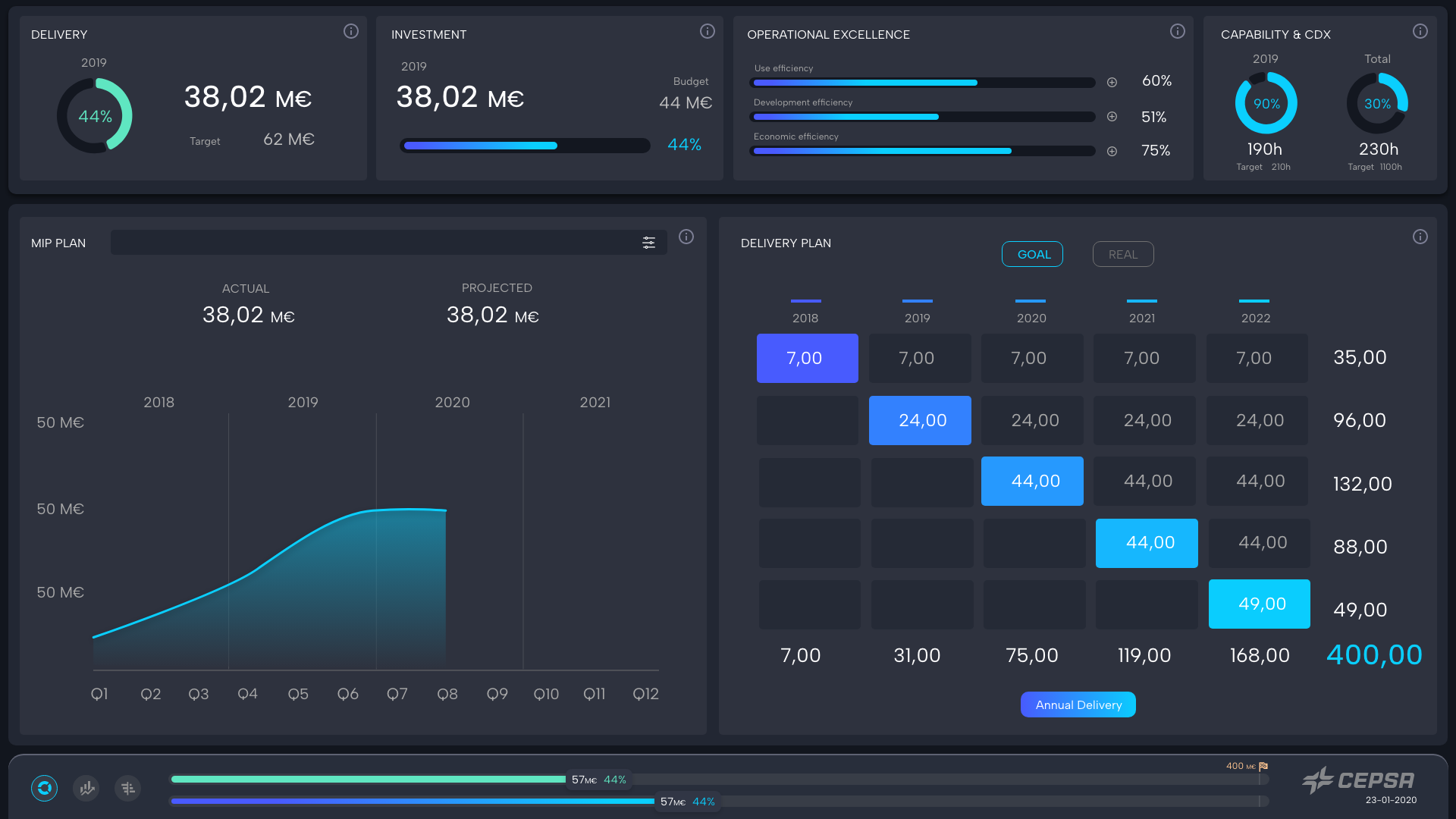Open the Capability & CDX info icon
Screen dimensions: 1456x819
(1420, 31)
